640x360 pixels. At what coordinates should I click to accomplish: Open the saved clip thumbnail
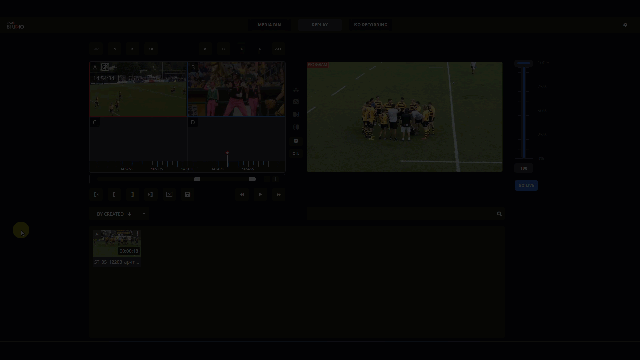117,243
